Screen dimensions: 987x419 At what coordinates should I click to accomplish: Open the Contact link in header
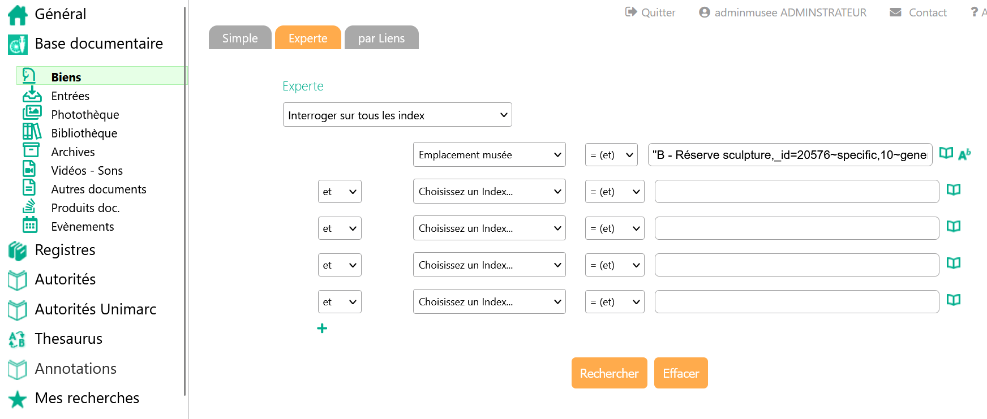[x=917, y=13]
